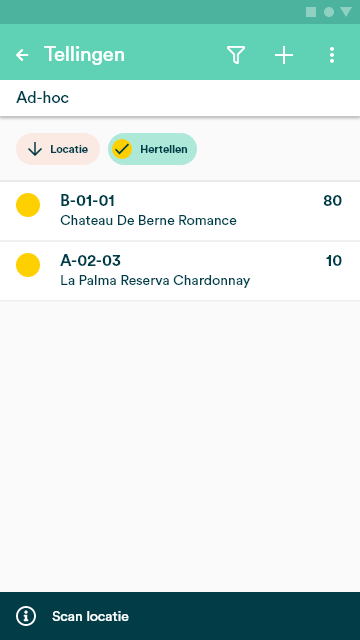The image size is (360, 640).
Task: Open the B-01-01 location entry
Action: pos(180,211)
